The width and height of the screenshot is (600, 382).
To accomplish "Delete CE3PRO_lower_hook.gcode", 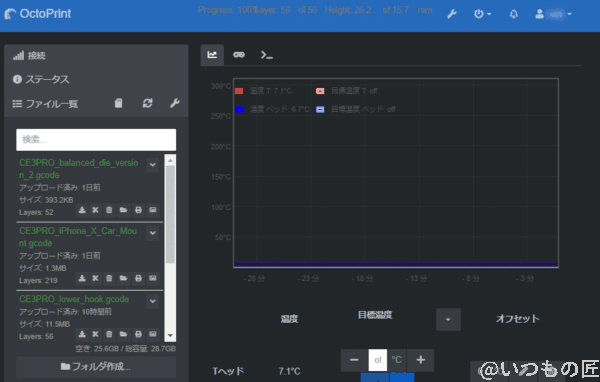I will [109, 334].
